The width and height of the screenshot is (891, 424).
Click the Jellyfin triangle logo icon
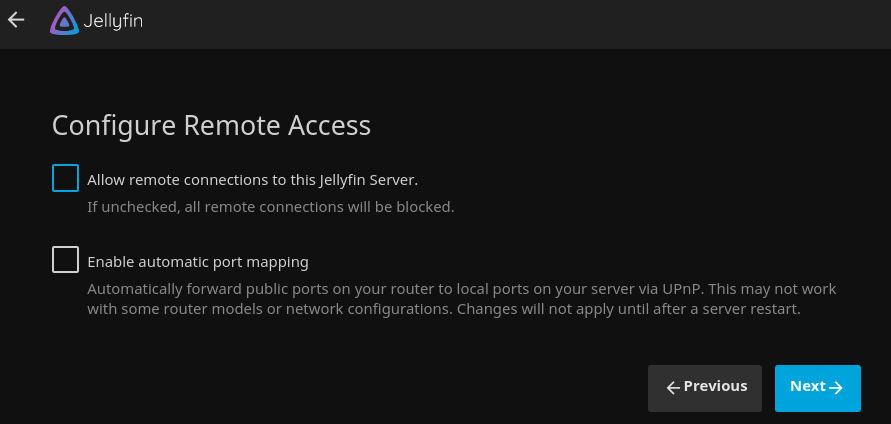pyautogui.click(x=63, y=21)
